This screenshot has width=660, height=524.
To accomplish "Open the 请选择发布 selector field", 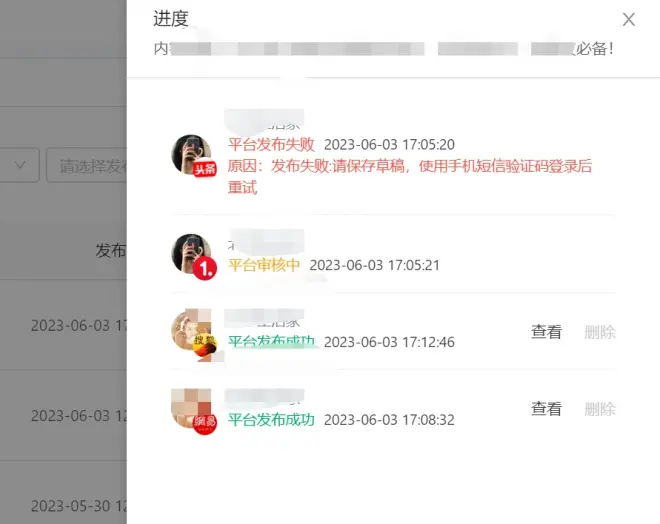I will point(87,165).
